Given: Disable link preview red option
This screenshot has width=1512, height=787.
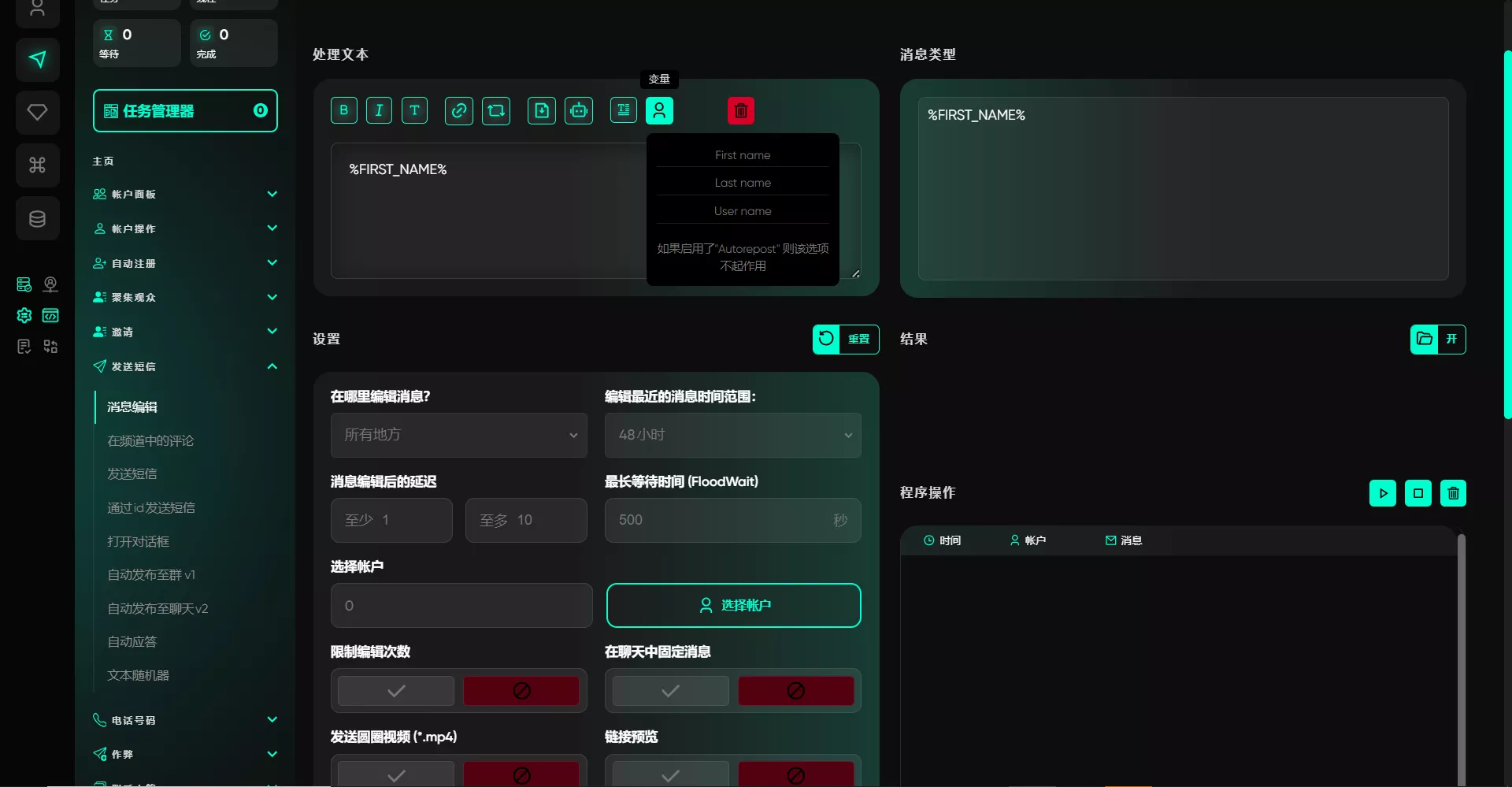Looking at the screenshot, I should pos(796,774).
